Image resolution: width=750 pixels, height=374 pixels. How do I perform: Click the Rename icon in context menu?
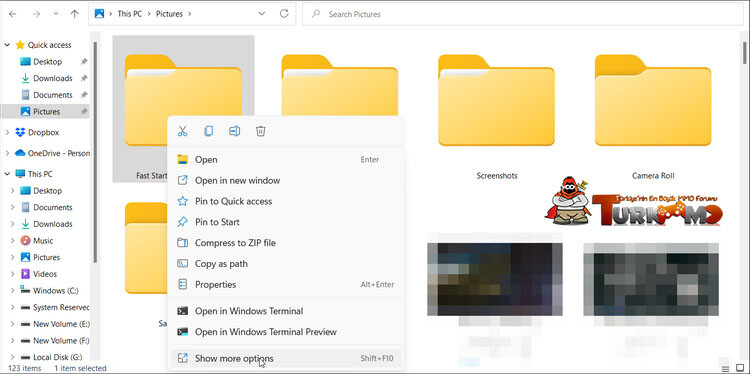234,131
